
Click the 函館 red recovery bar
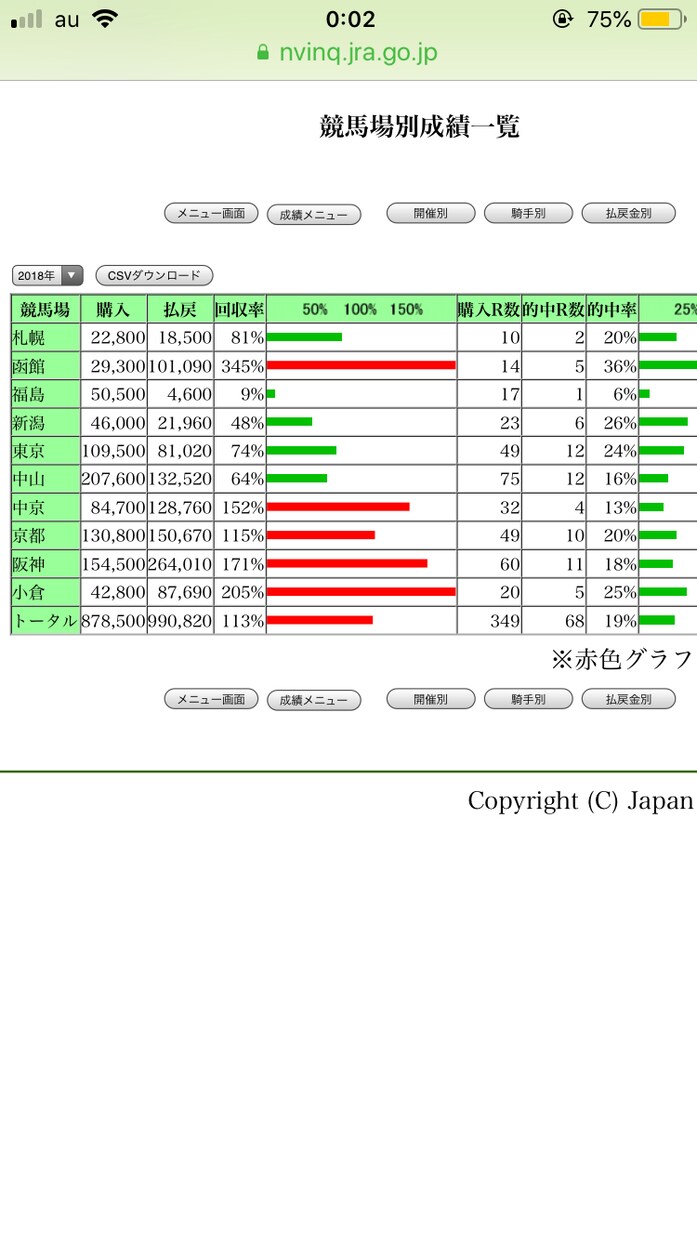(x=361, y=366)
